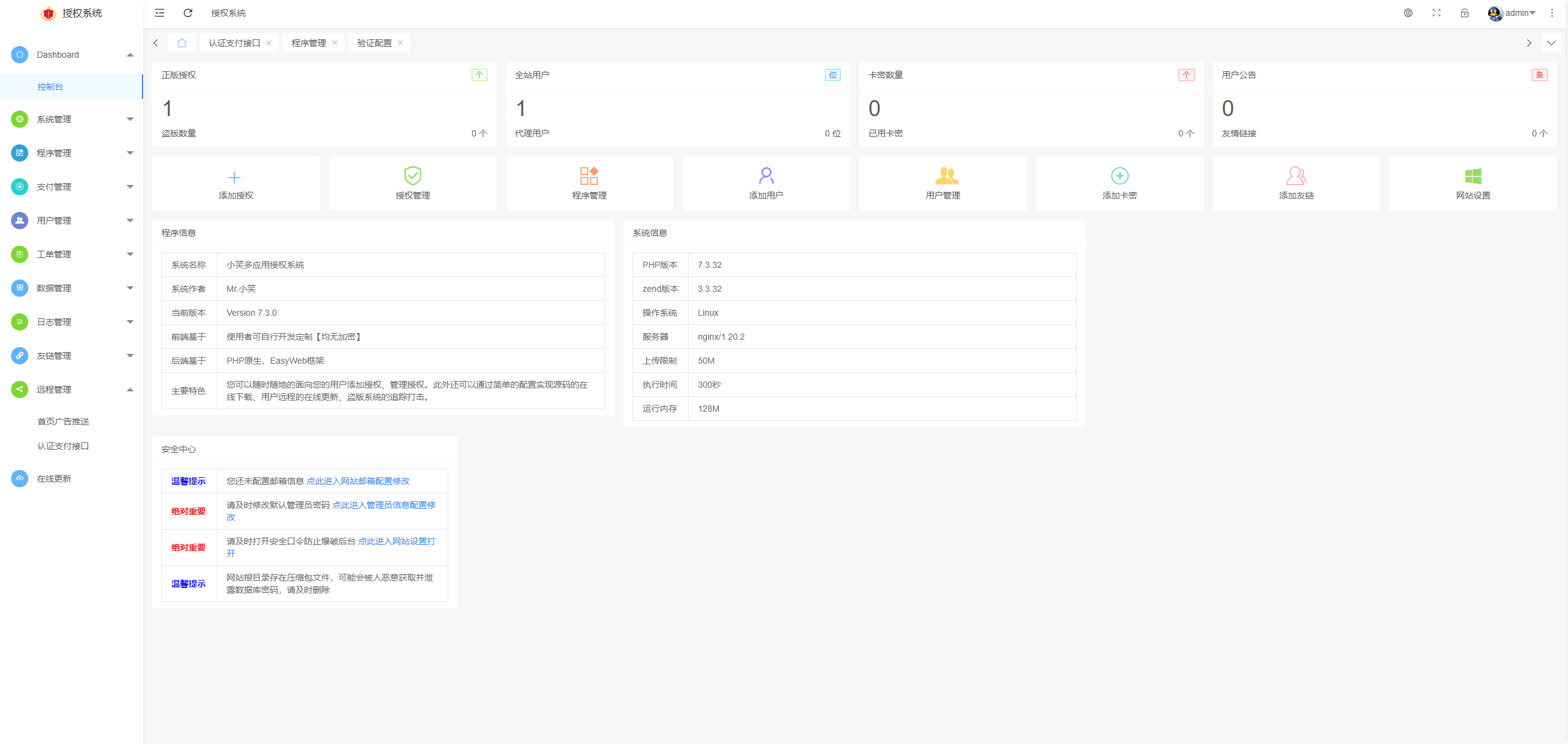Toggle sidebar collapse menu icon
The image size is (1568, 744).
pyautogui.click(x=160, y=13)
